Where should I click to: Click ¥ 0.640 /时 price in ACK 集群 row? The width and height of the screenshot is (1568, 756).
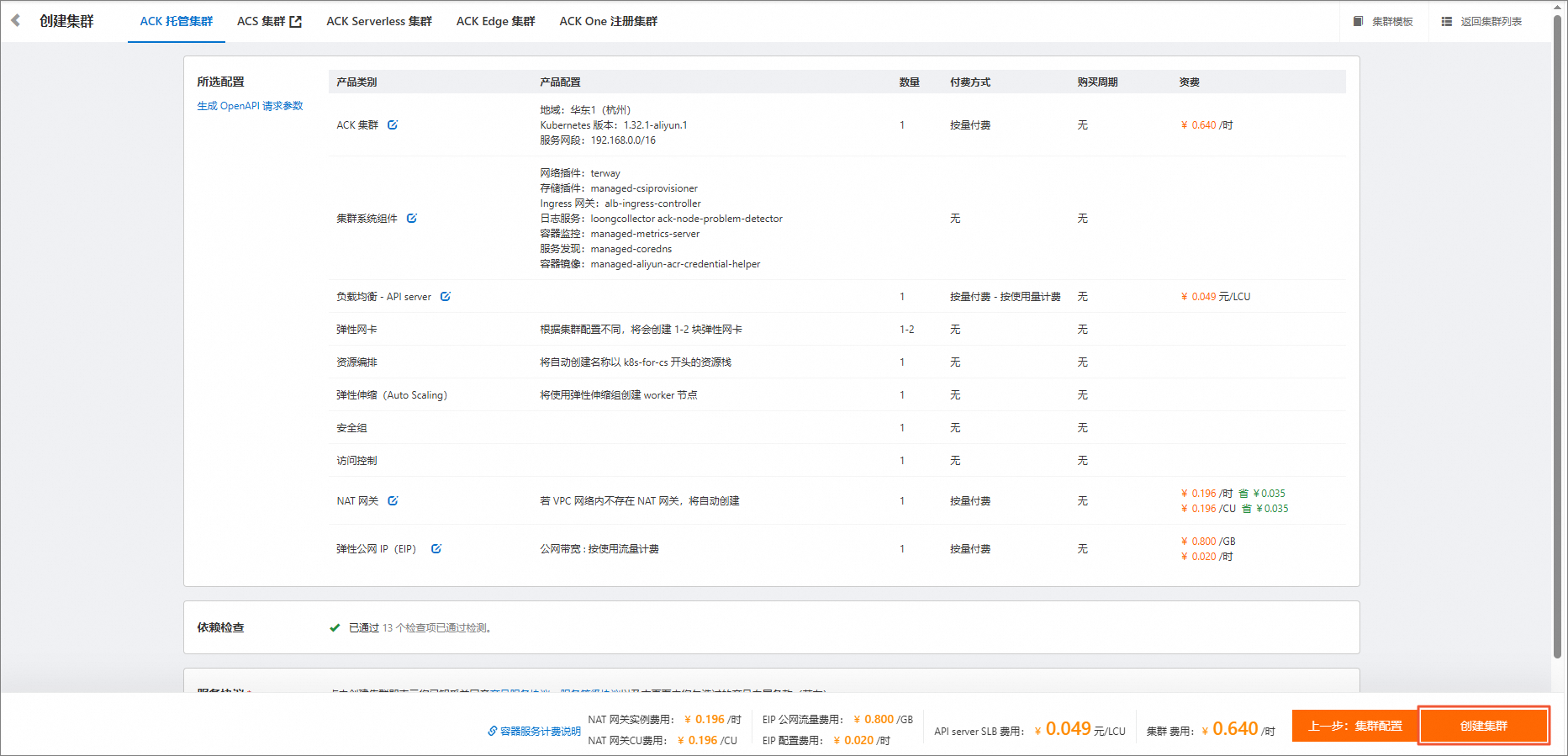(1206, 125)
